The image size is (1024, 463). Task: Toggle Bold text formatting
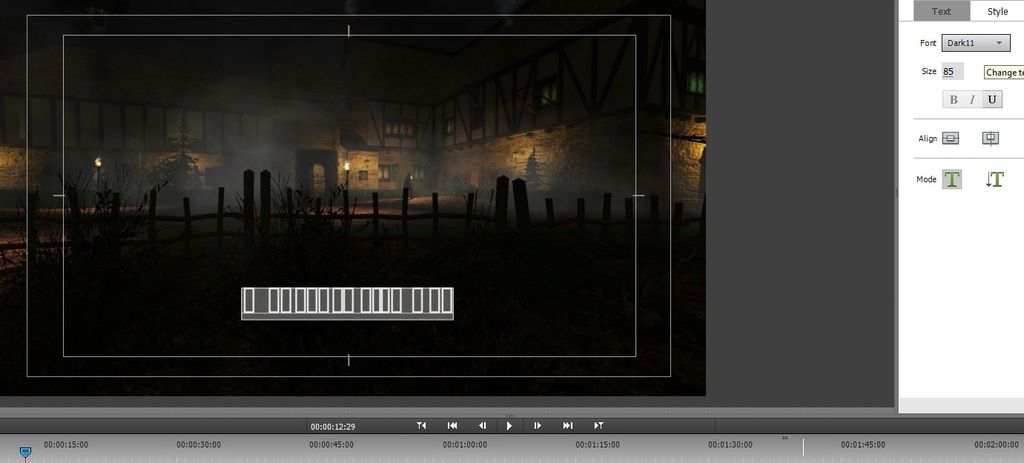point(953,99)
